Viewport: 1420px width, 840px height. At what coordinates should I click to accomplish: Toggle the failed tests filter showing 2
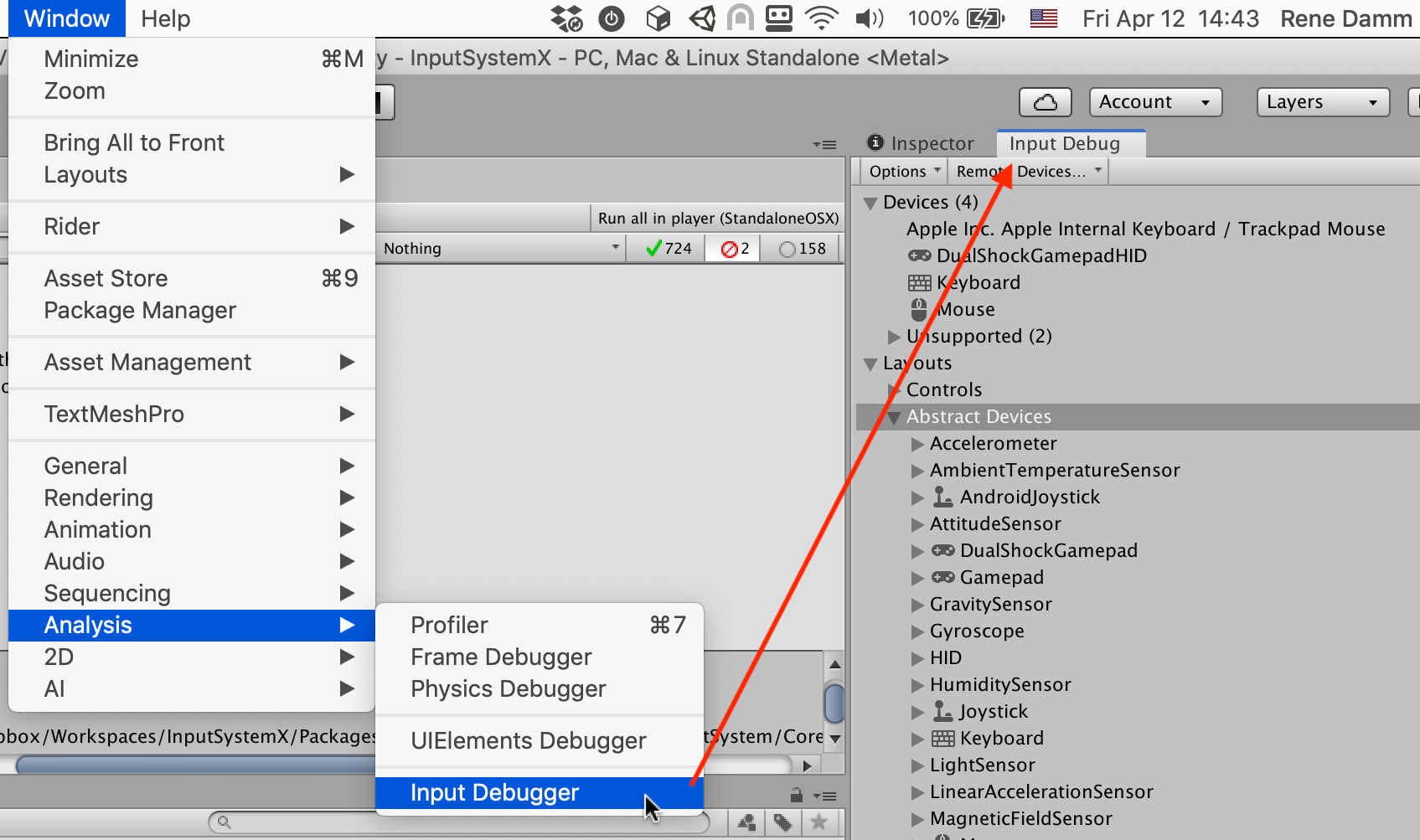tap(734, 248)
